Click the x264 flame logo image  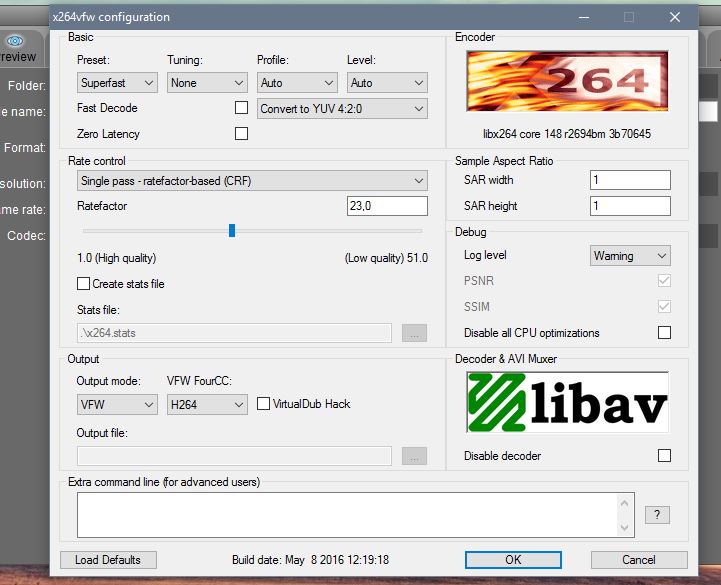[567, 81]
